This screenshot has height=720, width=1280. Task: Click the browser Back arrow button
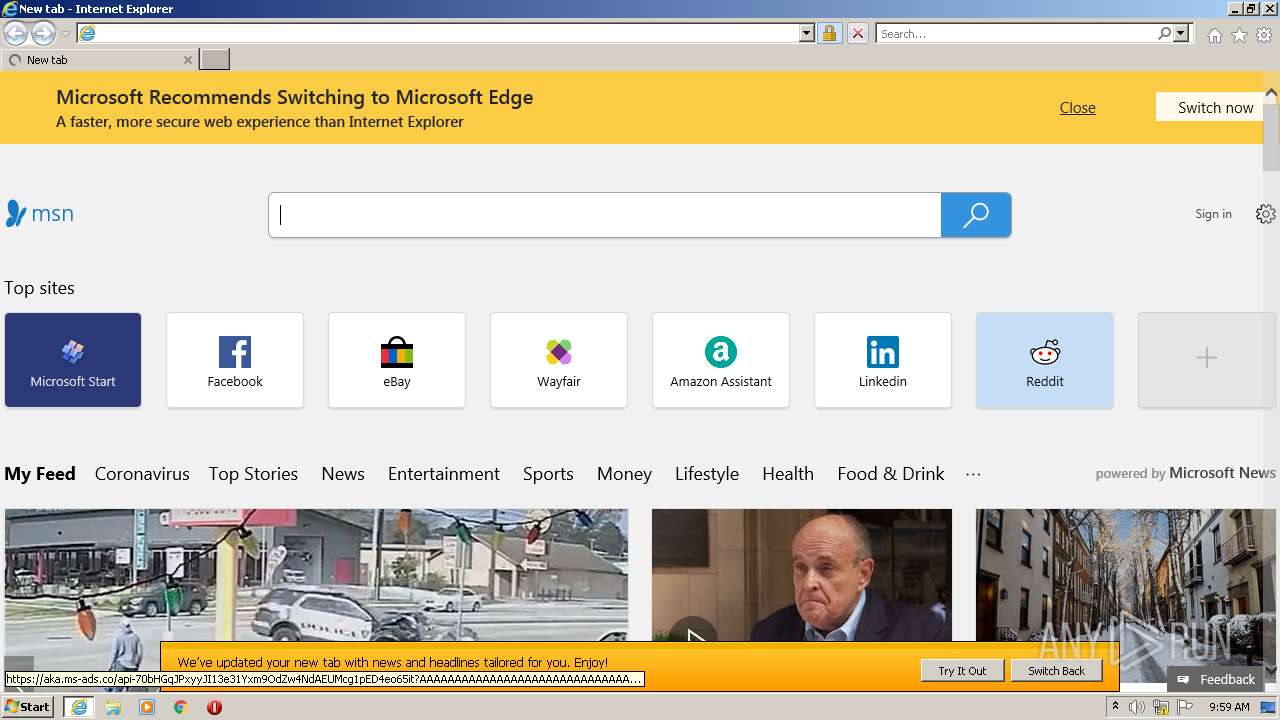coord(16,34)
